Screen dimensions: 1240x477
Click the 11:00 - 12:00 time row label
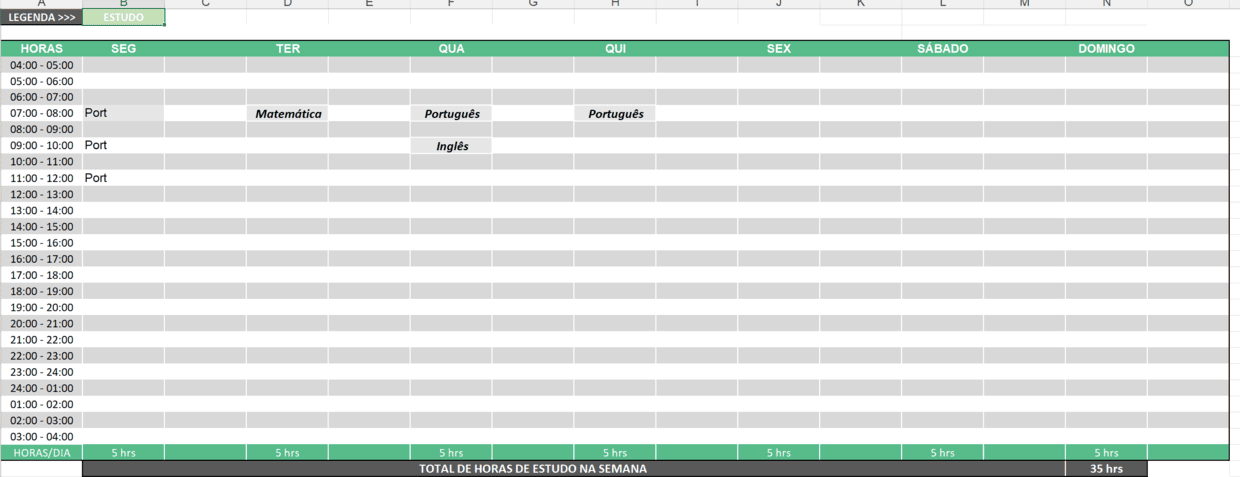[42, 178]
